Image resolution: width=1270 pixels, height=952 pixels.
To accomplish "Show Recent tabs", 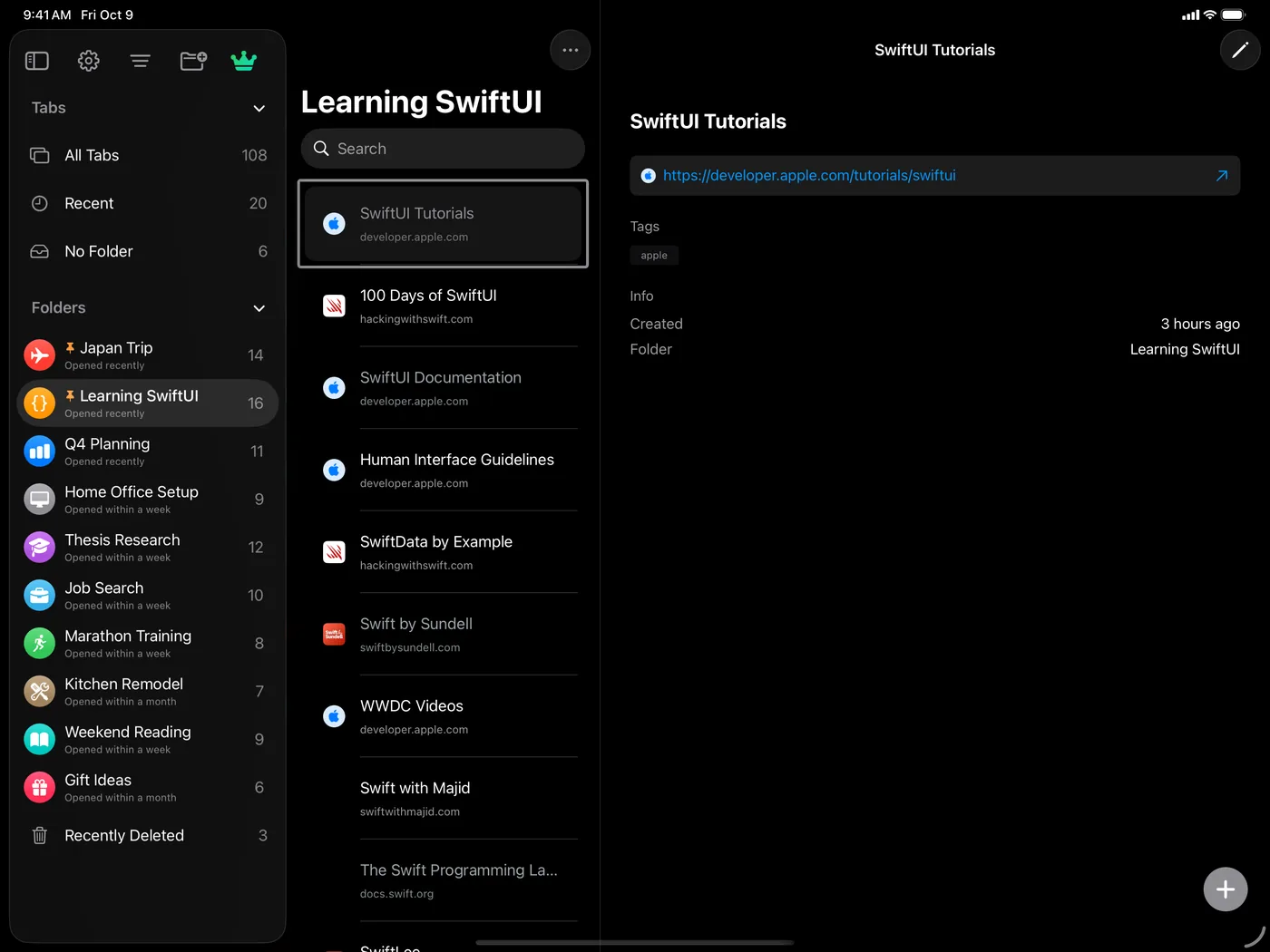I will point(148,204).
